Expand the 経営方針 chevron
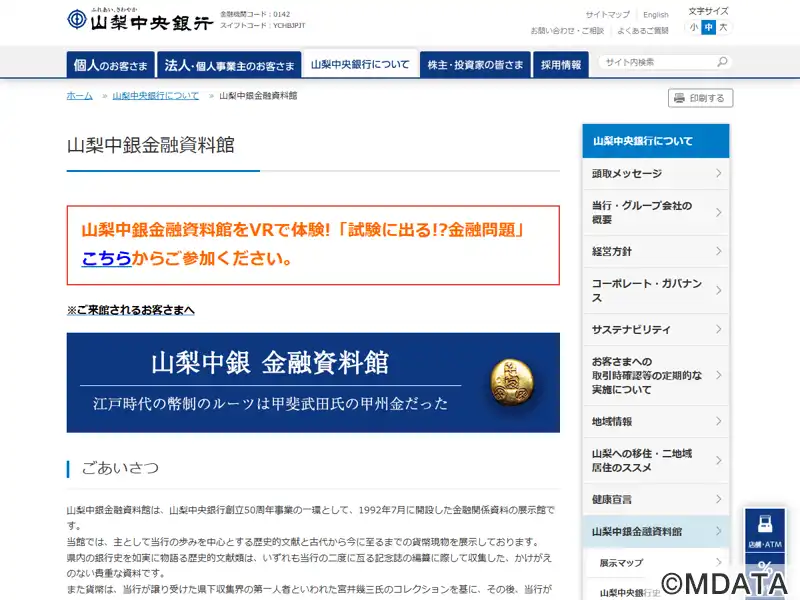 [x=718, y=251]
